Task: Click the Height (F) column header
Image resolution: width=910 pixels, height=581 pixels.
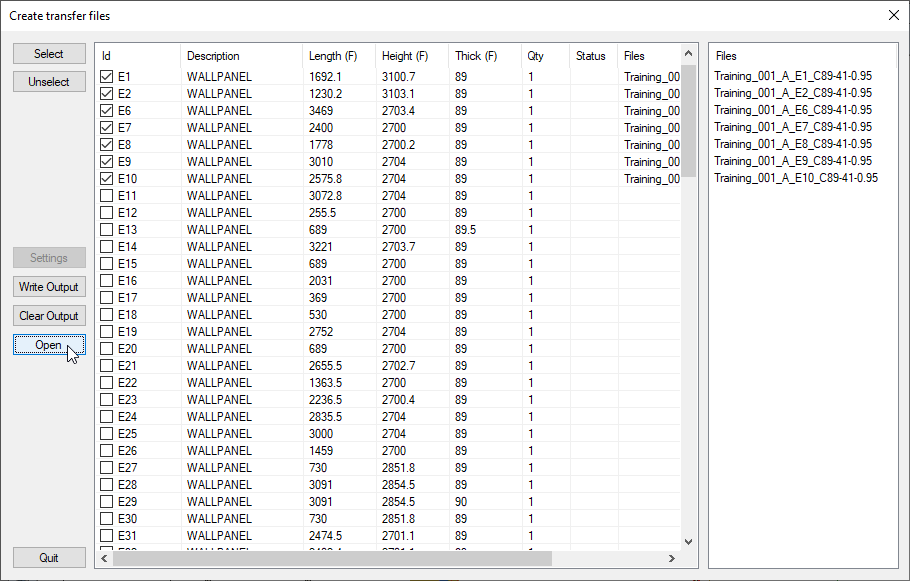Action: pyautogui.click(x=411, y=56)
